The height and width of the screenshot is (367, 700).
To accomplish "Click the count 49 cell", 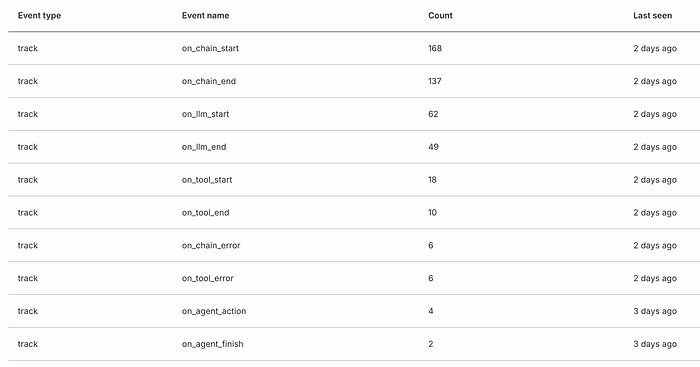I will pyautogui.click(x=433, y=147).
